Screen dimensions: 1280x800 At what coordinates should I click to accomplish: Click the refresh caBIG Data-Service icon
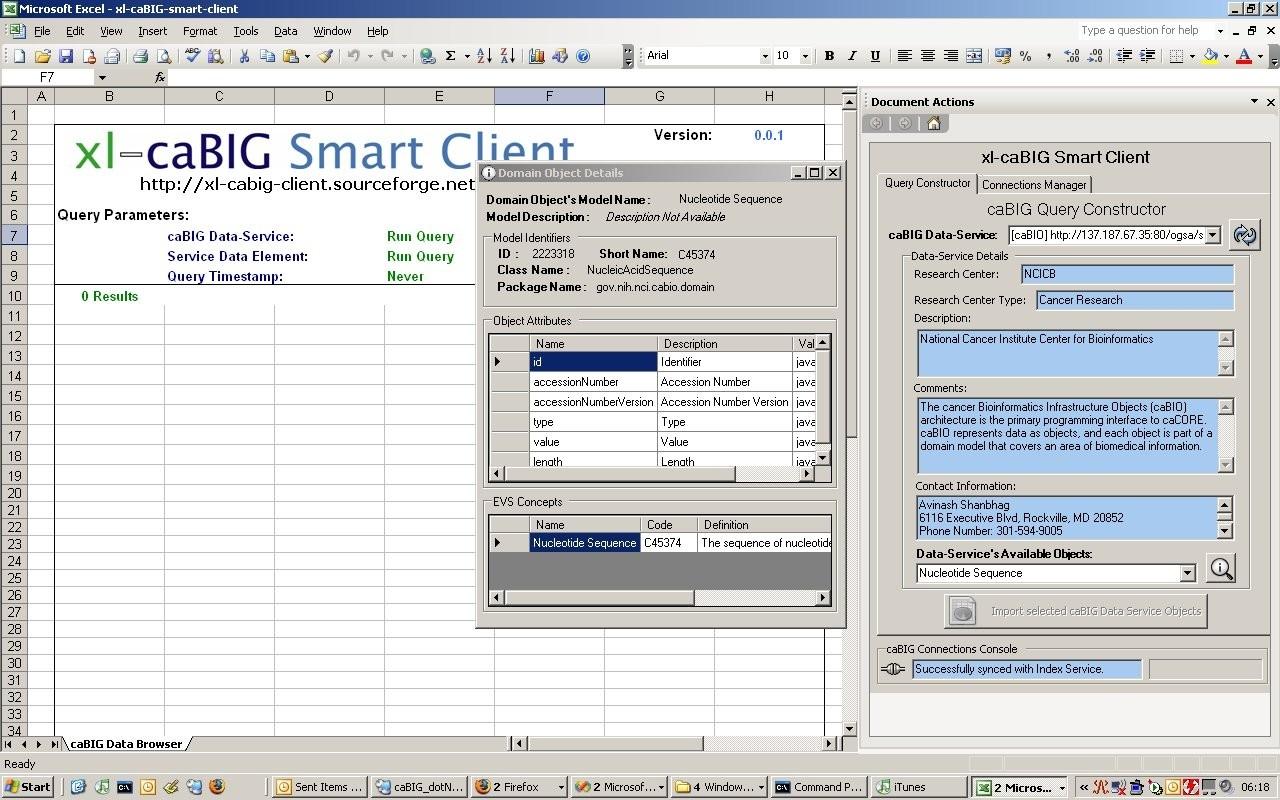click(x=1244, y=235)
